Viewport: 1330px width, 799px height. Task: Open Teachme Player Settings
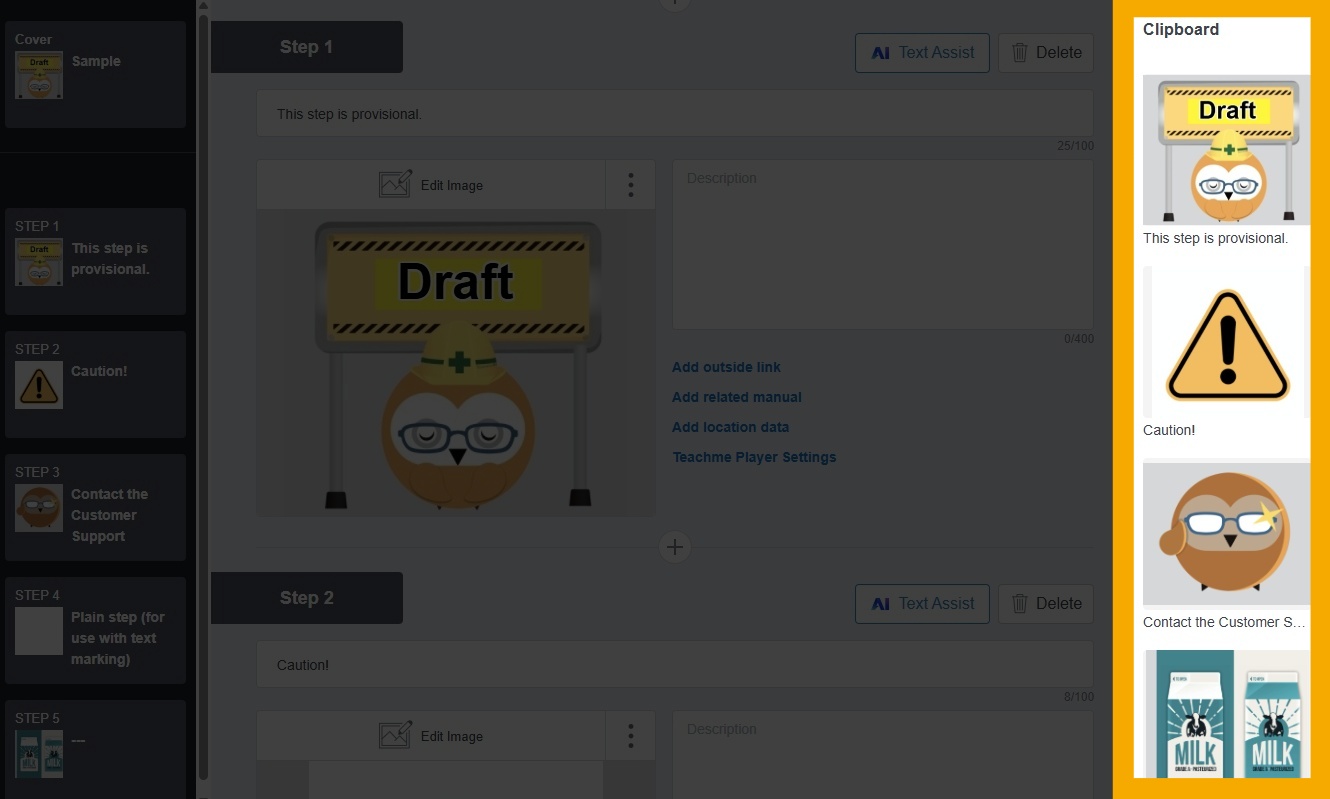click(754, 457)
